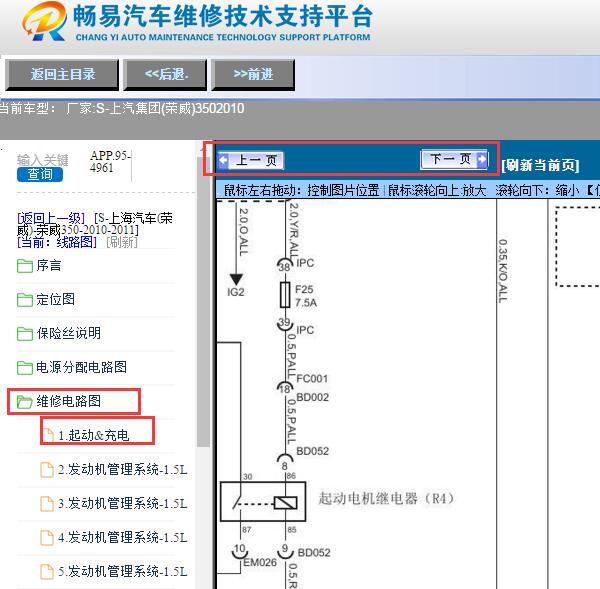Refresh with the 刷新当前页 link
This screenshot has height=589, width=600.
pos(540,165)
